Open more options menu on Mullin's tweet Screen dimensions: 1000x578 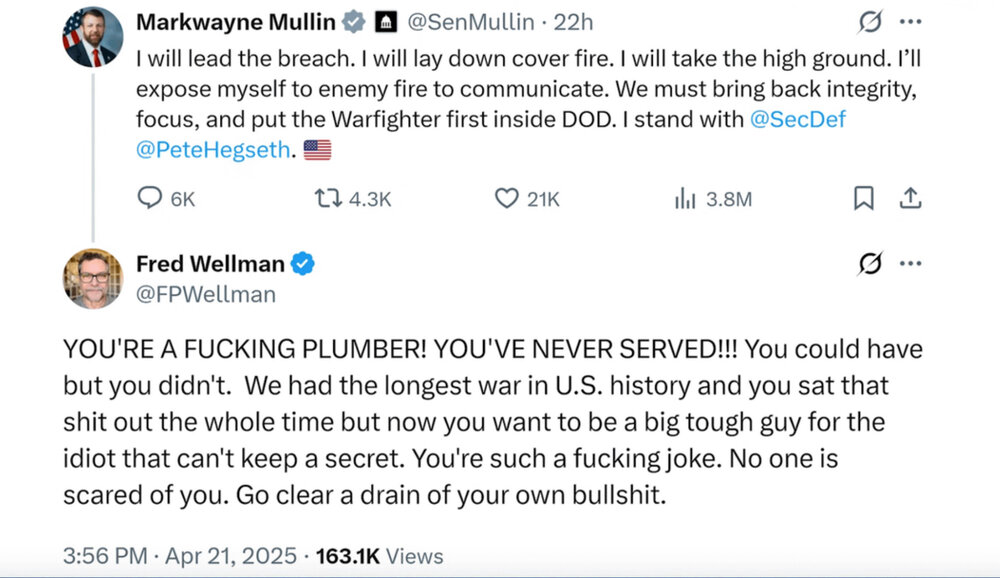[910, 22]
